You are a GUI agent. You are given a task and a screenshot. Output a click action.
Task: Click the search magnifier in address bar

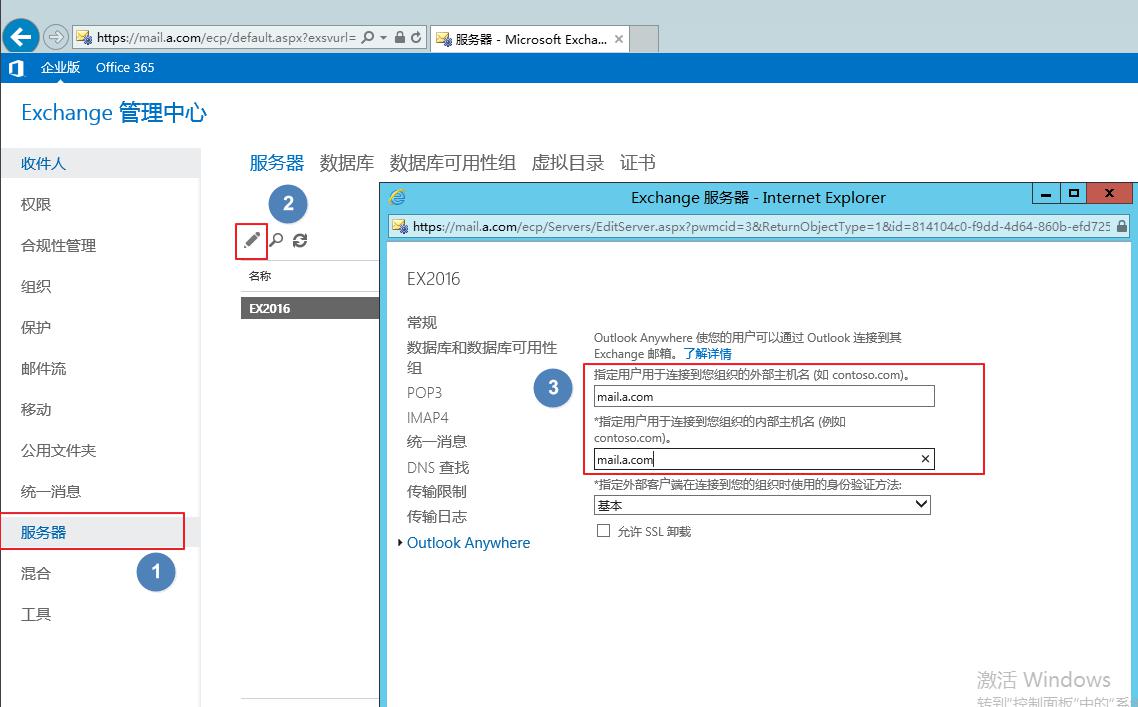point(368,37)
